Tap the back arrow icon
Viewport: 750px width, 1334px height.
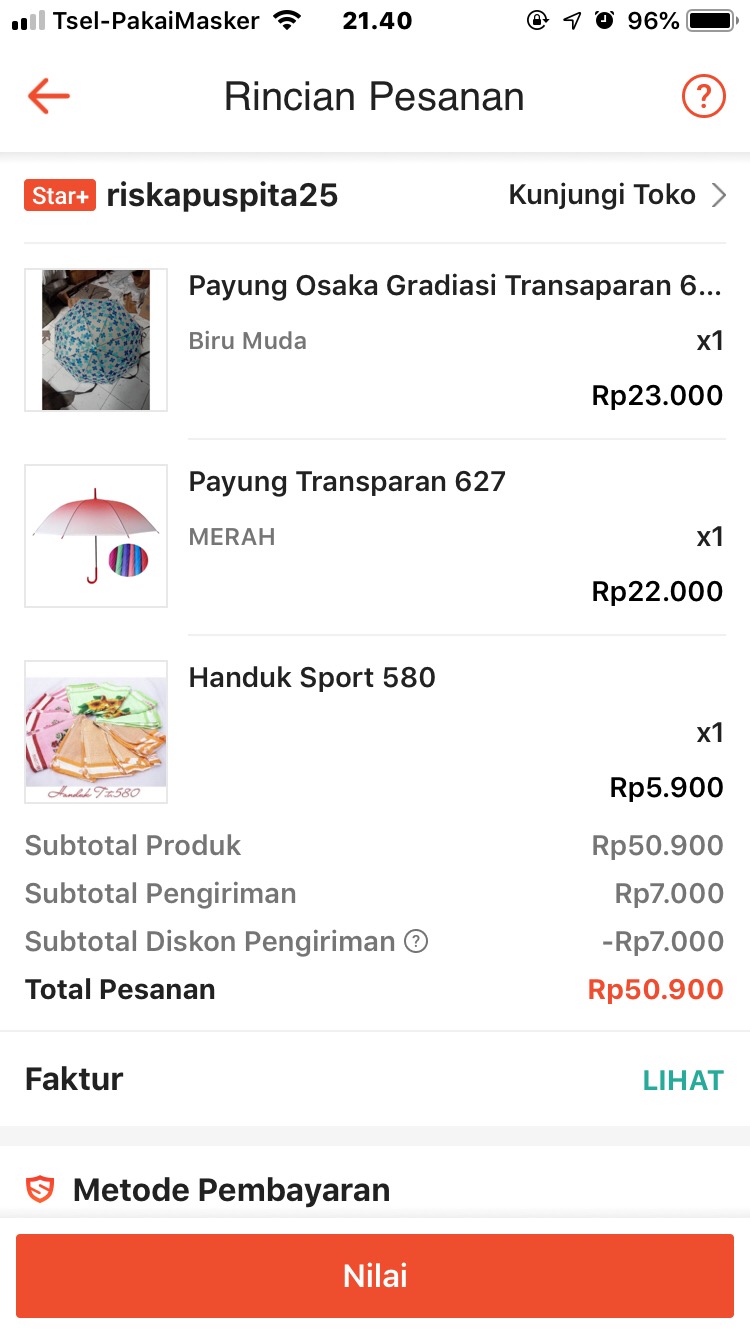pyautogui.click(x=48, y=96)
